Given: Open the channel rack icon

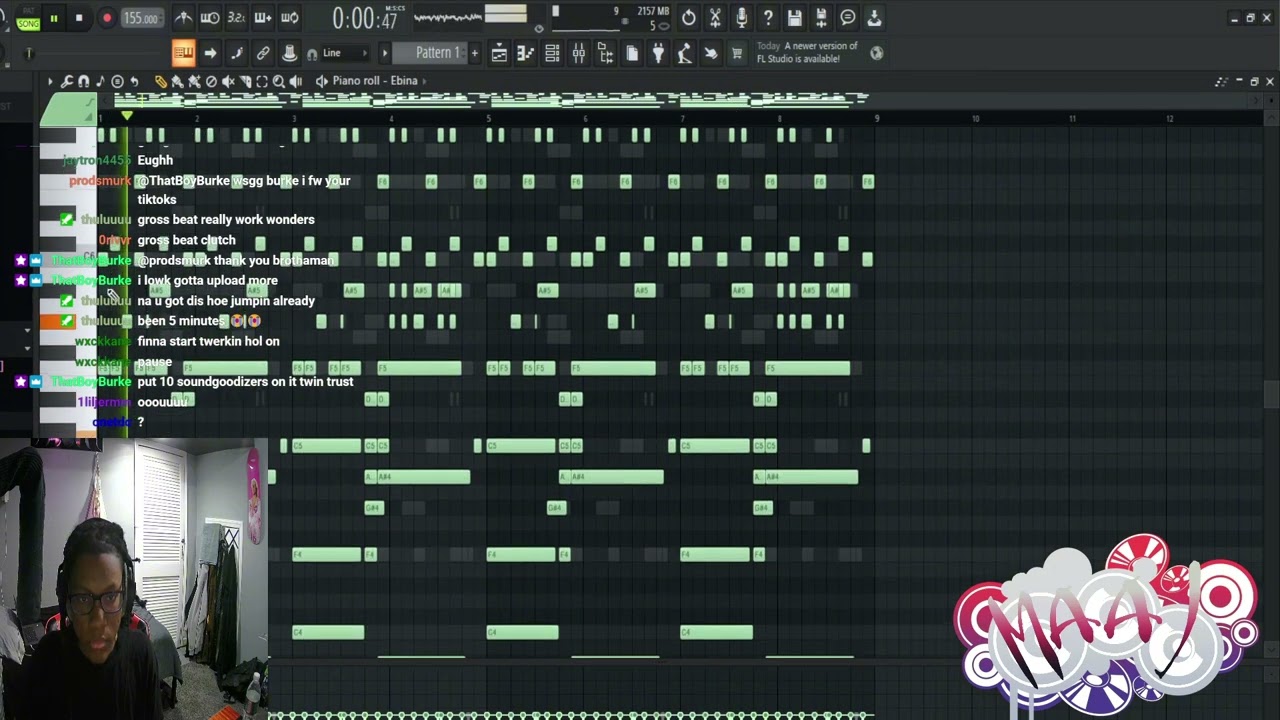Looking at the screenshot, I should pyautogui.click(x=552, y=53).
